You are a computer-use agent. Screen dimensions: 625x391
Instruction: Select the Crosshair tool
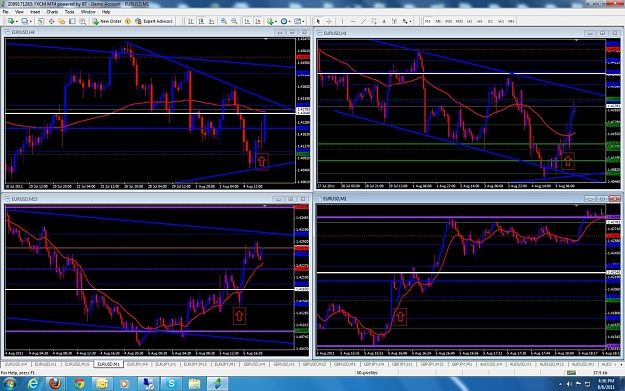(x=329, y=21)
